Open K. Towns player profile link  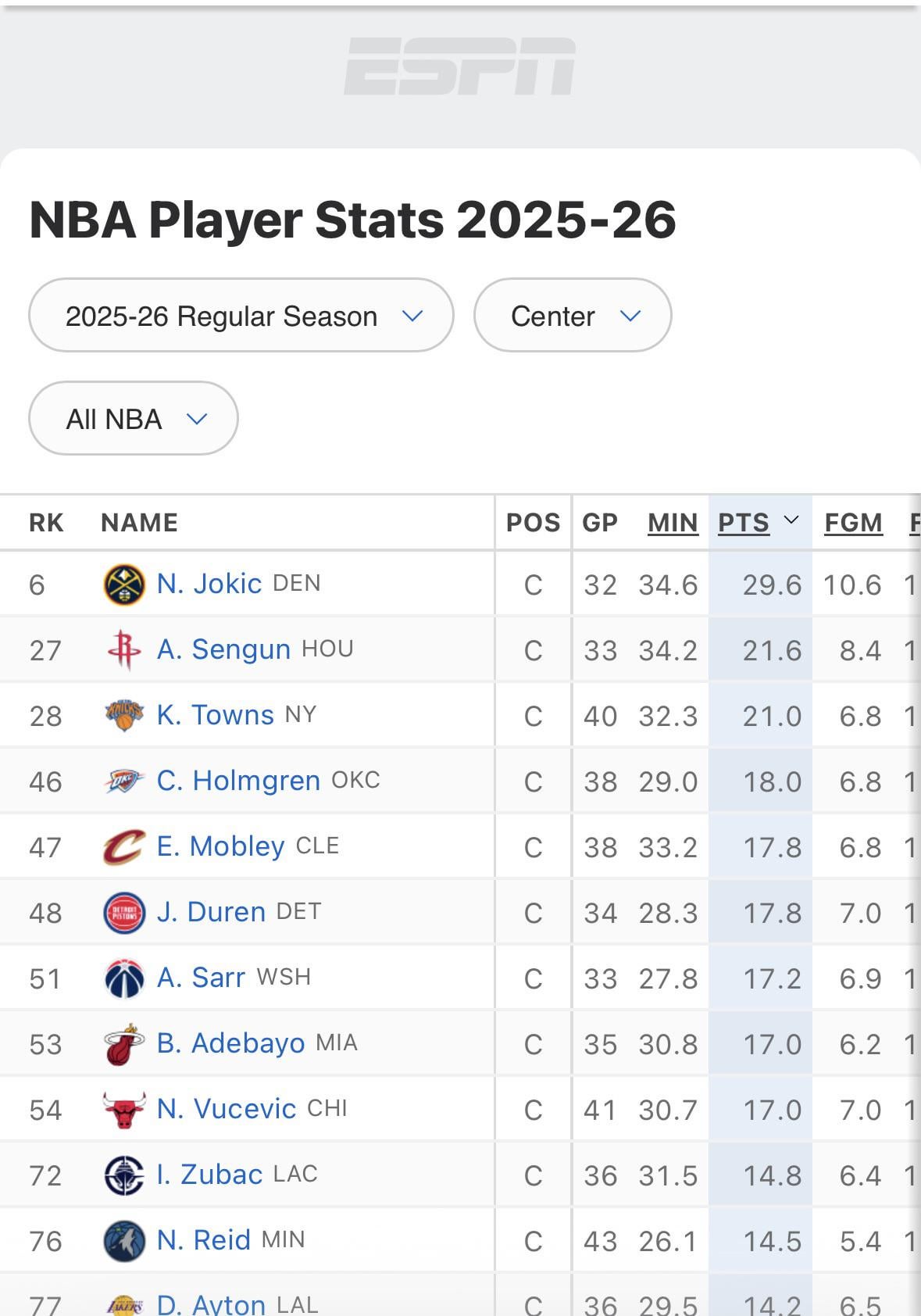[x=216, y=715]
